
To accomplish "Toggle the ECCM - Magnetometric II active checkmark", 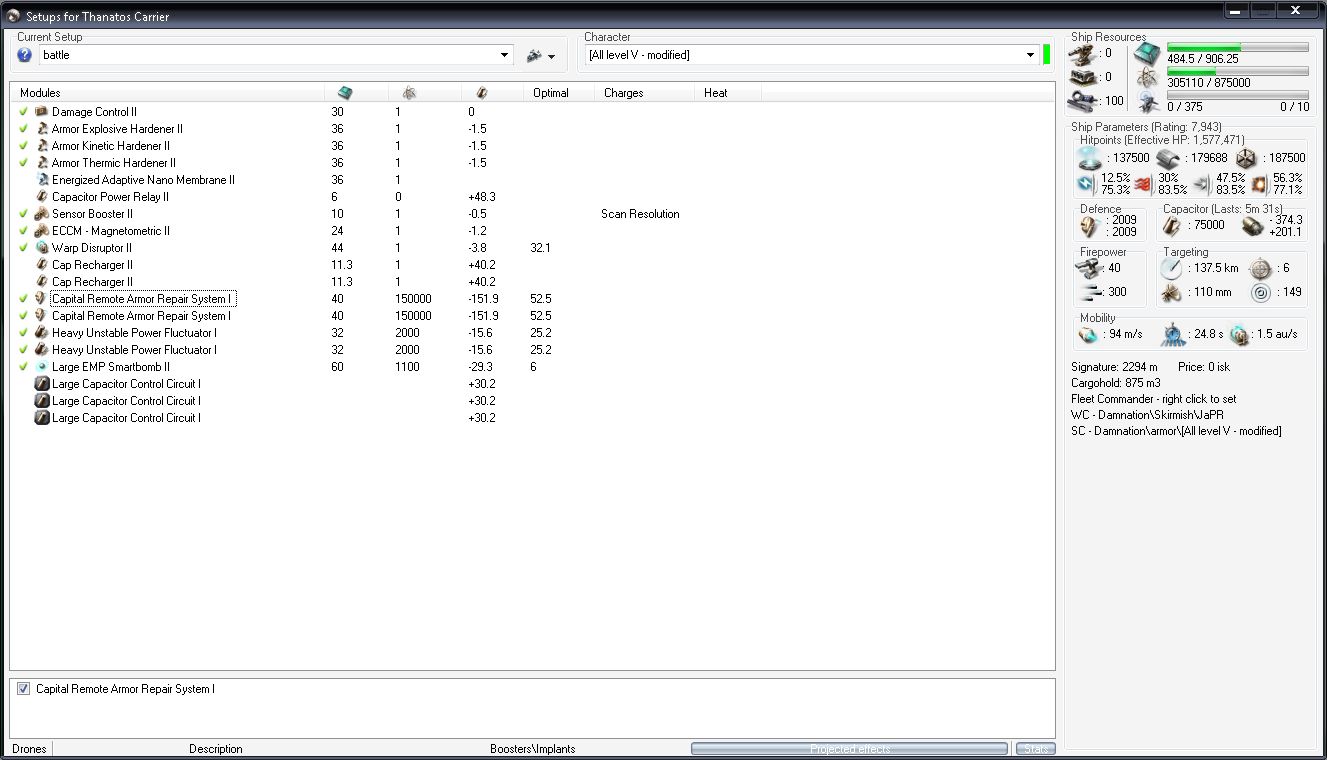I will (24, 231).
